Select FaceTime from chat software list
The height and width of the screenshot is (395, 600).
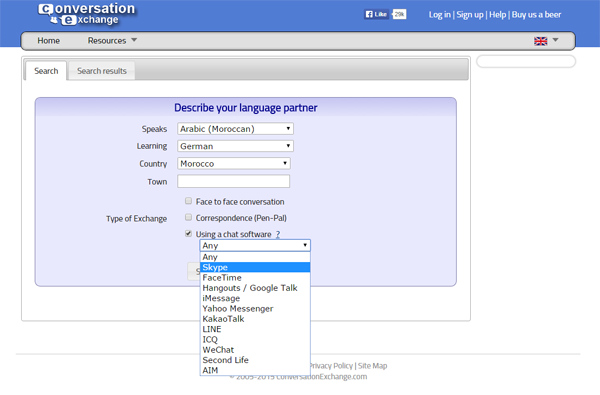point(255,277)
